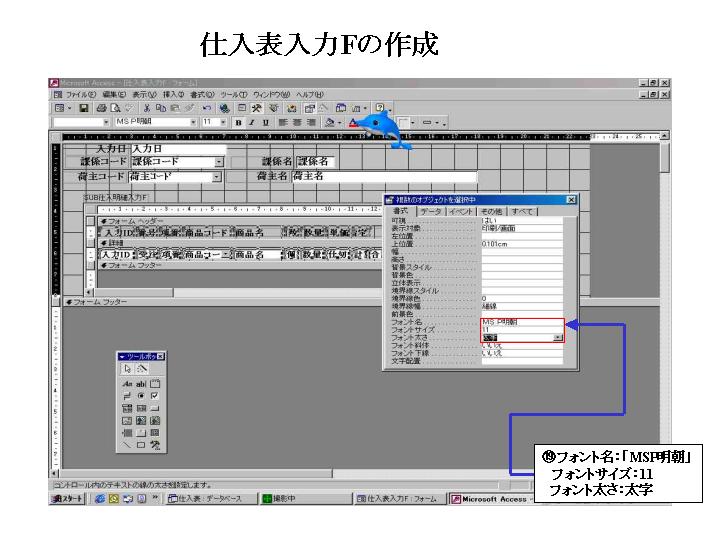Open the 書式(O) menu
Viewport: 720px width, 540px height.
click(x=202, y=95)
